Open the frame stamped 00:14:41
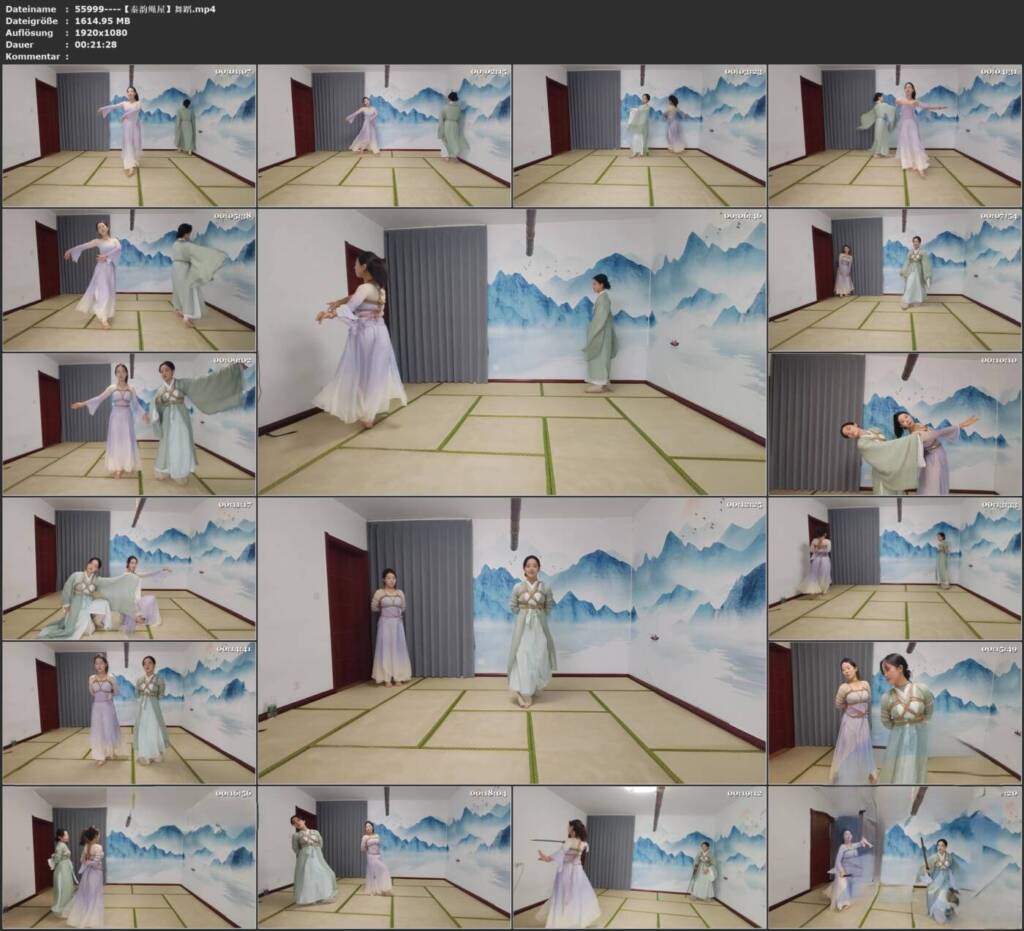Image resolution: width=1024 pixels, height=931 pixels. (129, 713)
